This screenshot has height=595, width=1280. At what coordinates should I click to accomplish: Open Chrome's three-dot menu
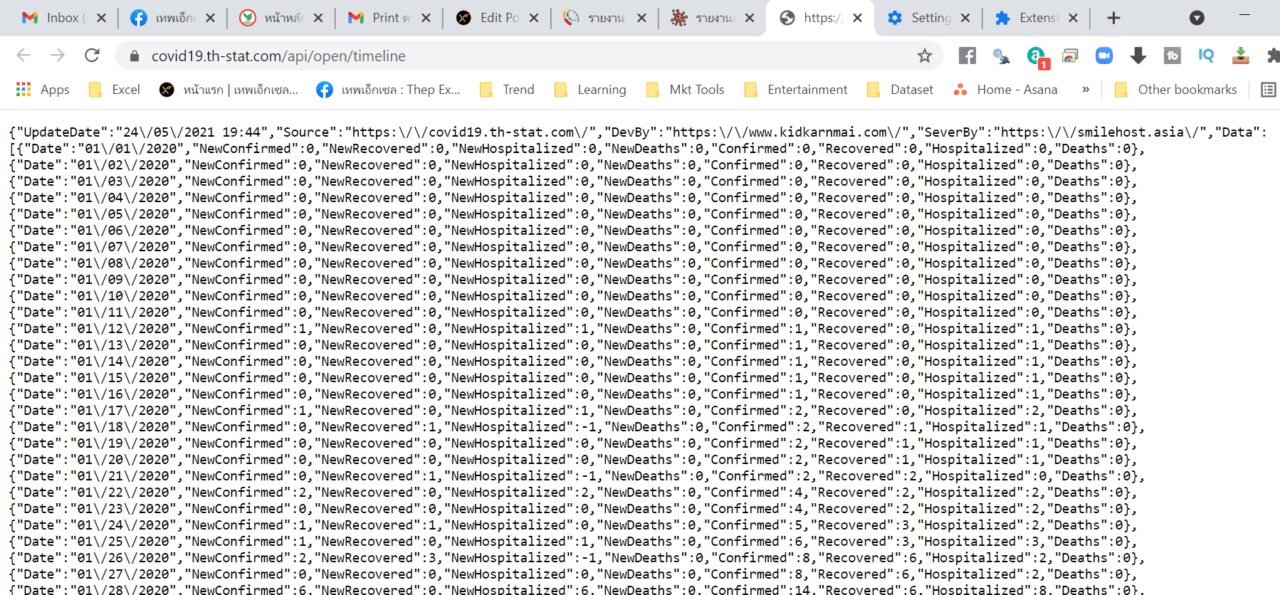[x=1275, y=55]
